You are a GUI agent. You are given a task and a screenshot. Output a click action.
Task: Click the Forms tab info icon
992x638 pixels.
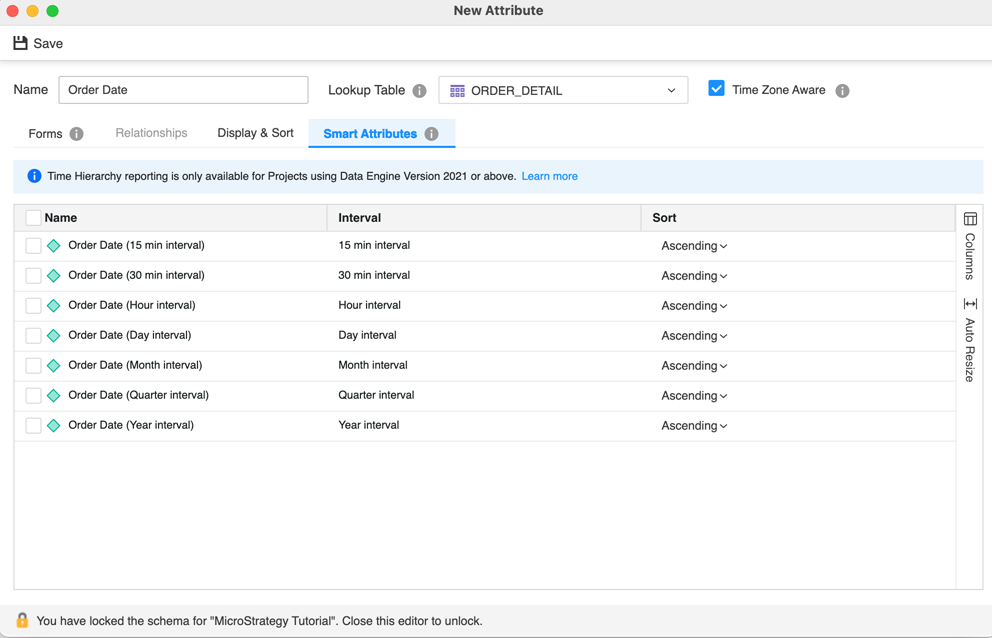[x=77, y=134]
